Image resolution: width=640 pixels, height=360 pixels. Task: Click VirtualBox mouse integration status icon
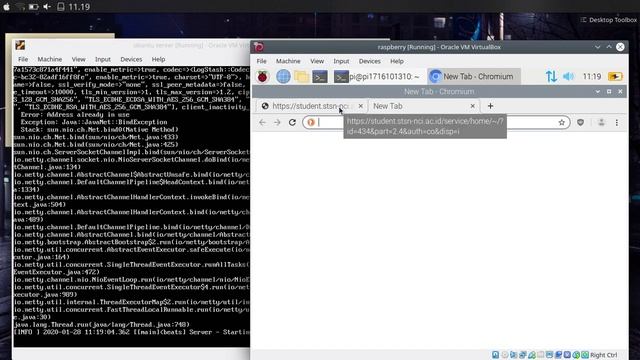tap(576, 355)
